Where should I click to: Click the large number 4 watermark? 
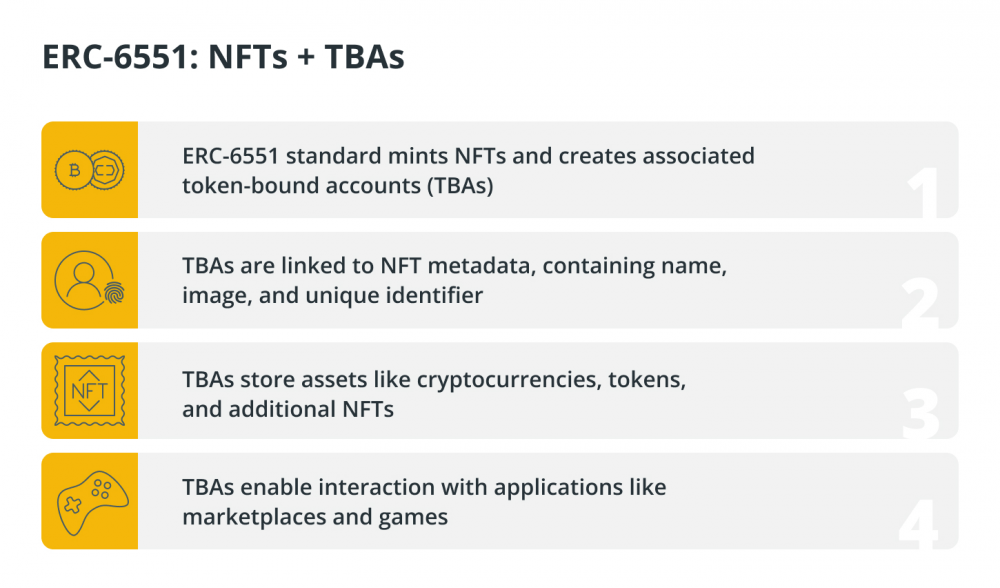(x=919, y=524)
